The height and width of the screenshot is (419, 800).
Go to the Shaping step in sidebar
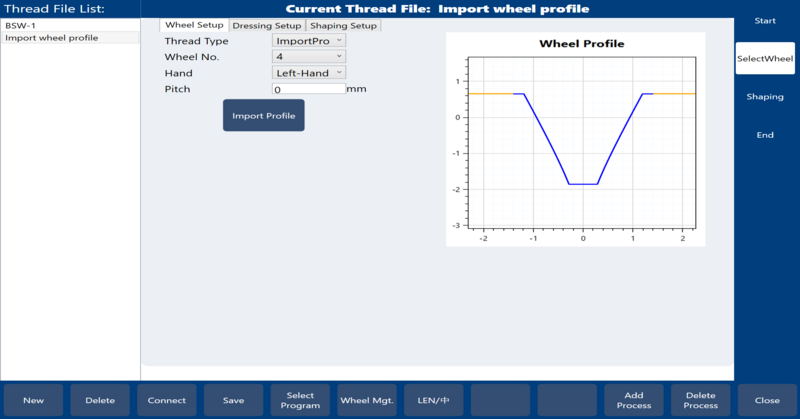pos(765,97)
